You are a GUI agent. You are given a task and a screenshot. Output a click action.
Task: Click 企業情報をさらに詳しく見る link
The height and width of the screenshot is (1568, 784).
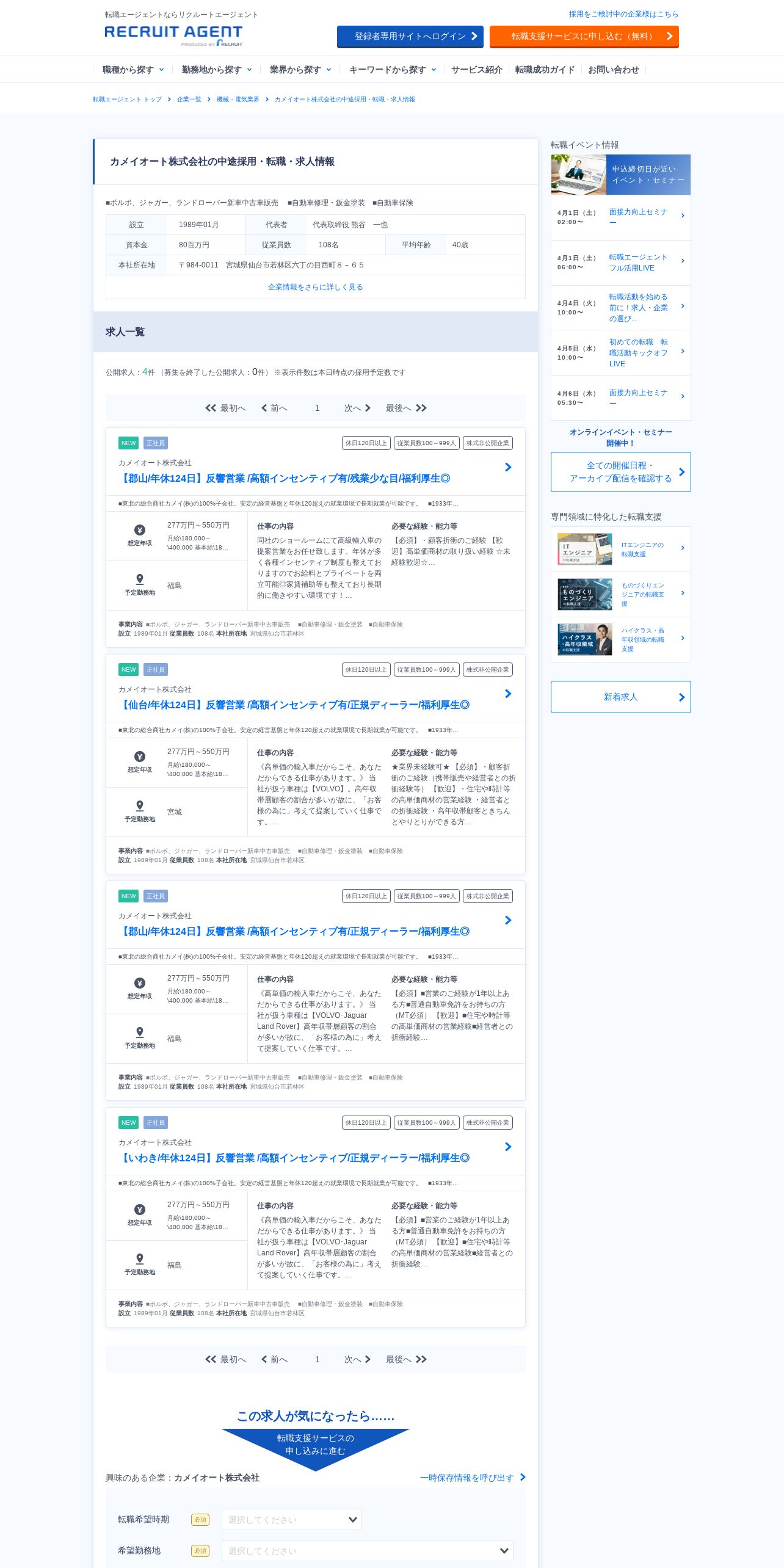tap(316, 287)
